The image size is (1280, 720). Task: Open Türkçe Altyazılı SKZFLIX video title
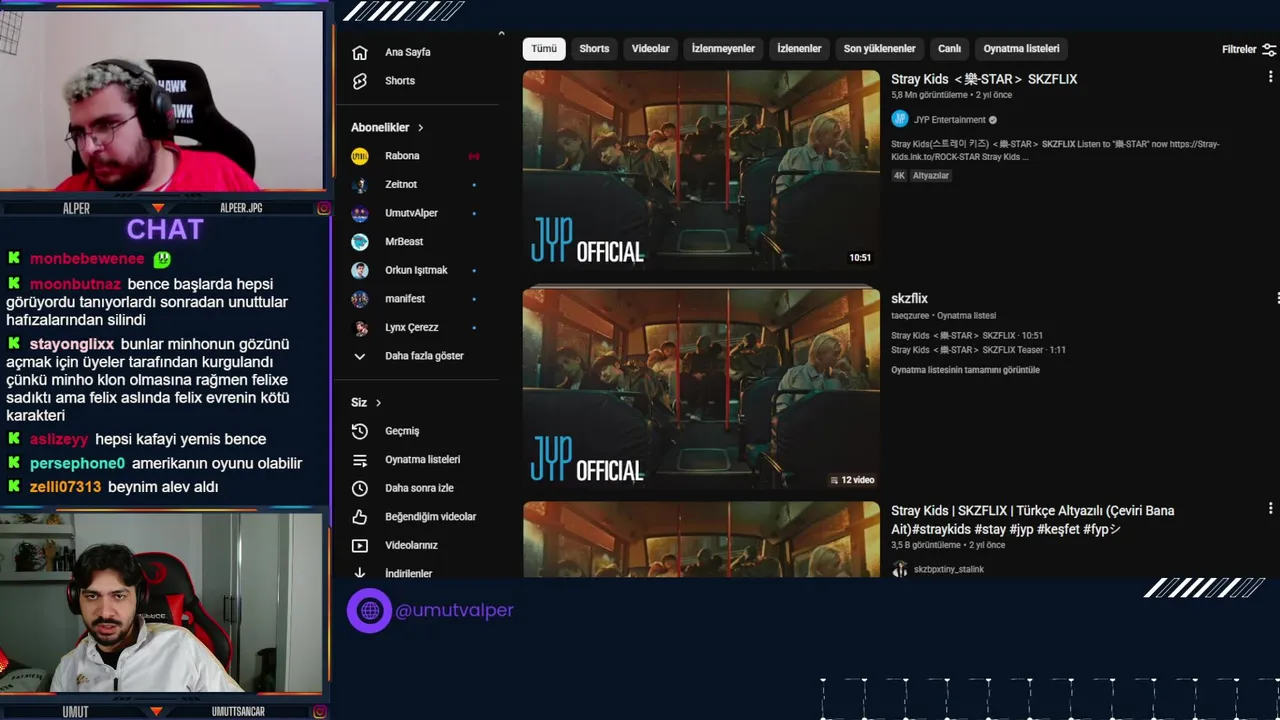click(x=1032, y=520)
